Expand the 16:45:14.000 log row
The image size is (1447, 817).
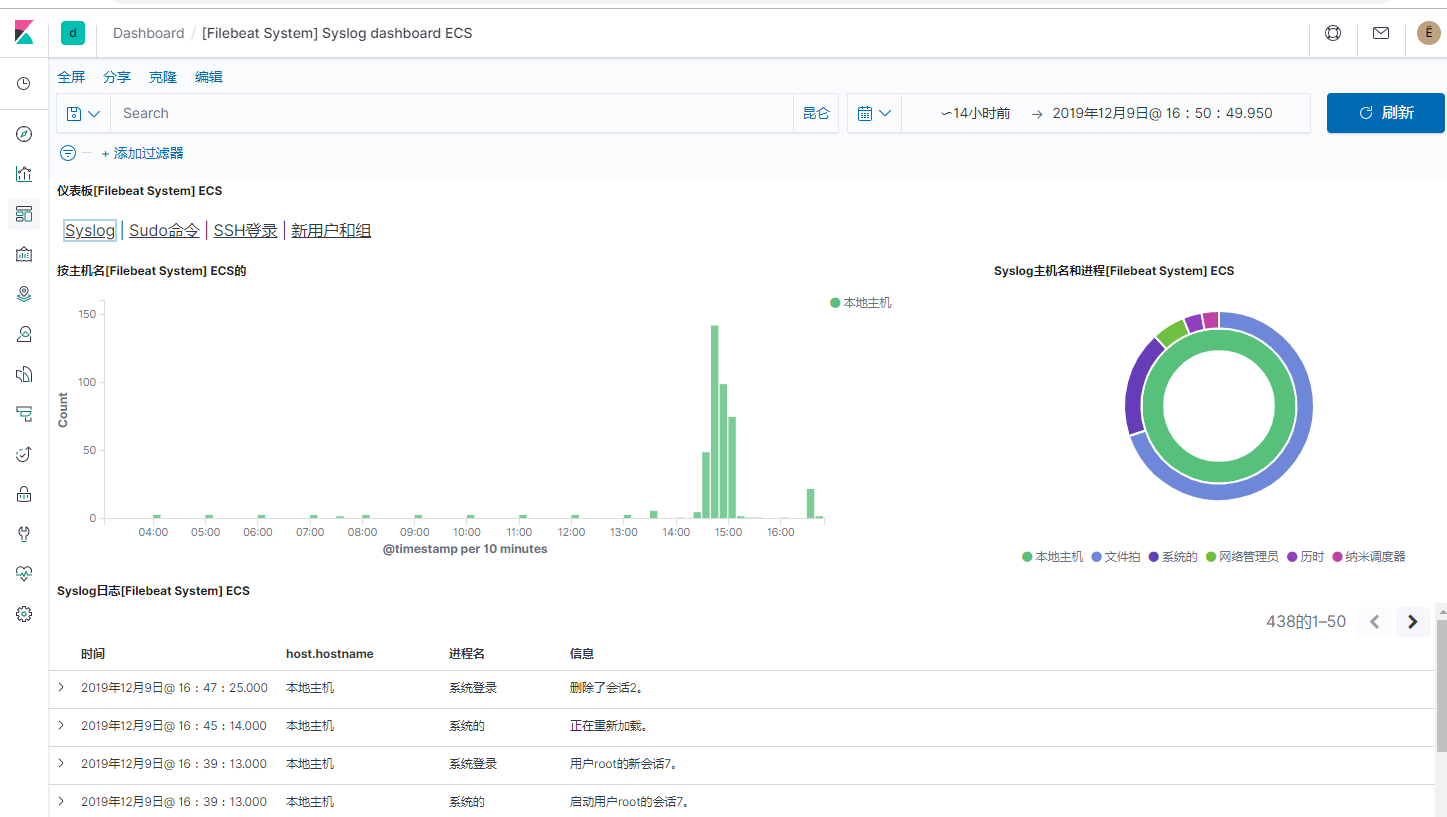[x=61, y=725]
